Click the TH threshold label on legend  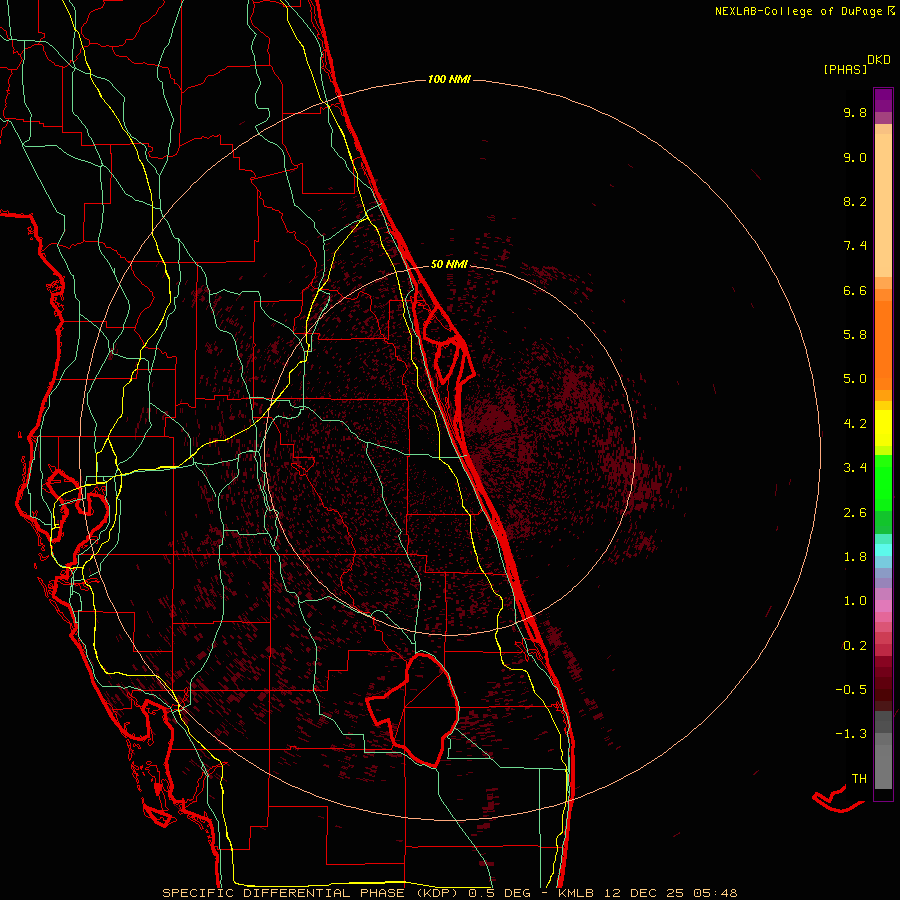858,778
